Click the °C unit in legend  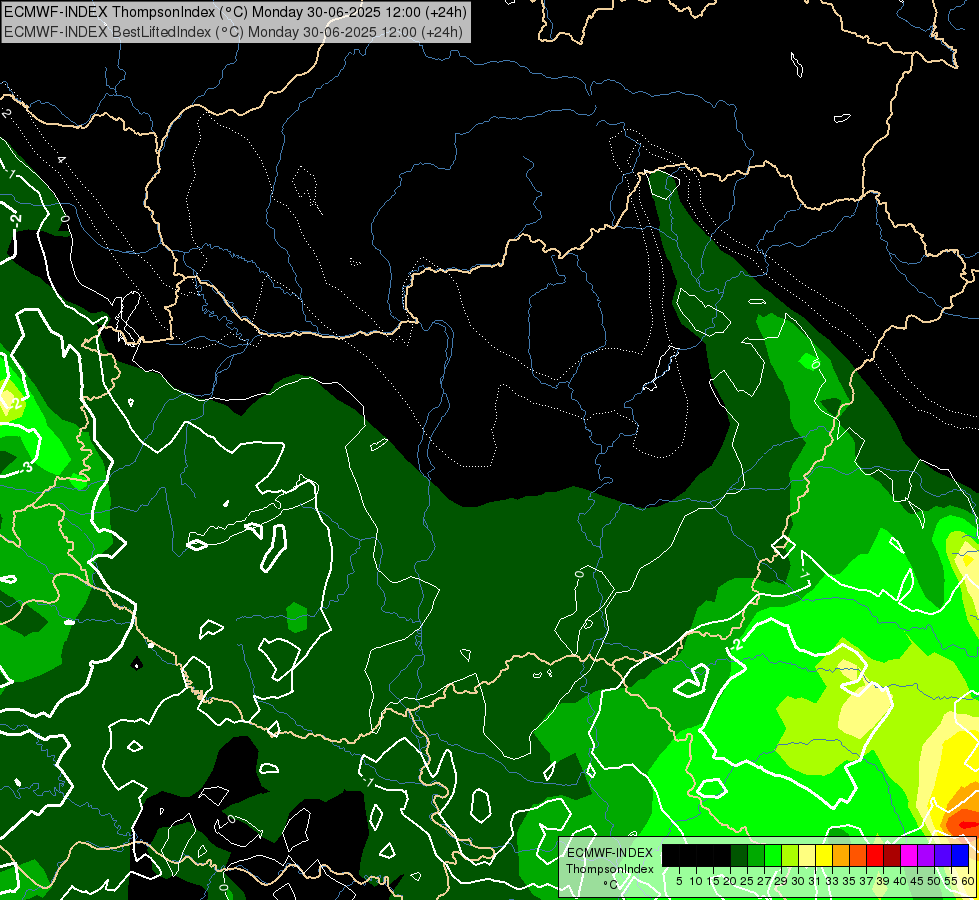611,885
